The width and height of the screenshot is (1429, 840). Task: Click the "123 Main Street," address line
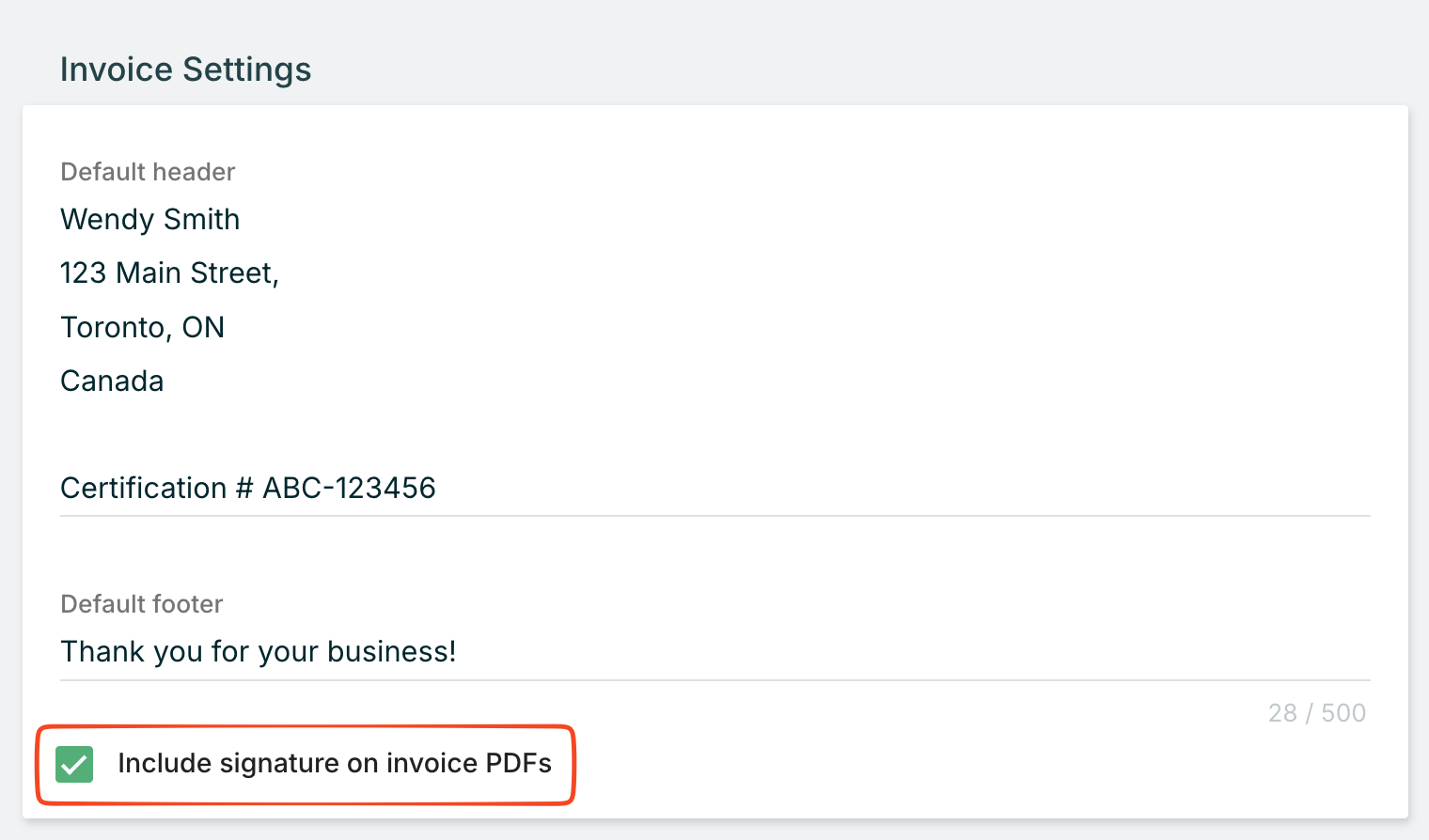point(169,273)
